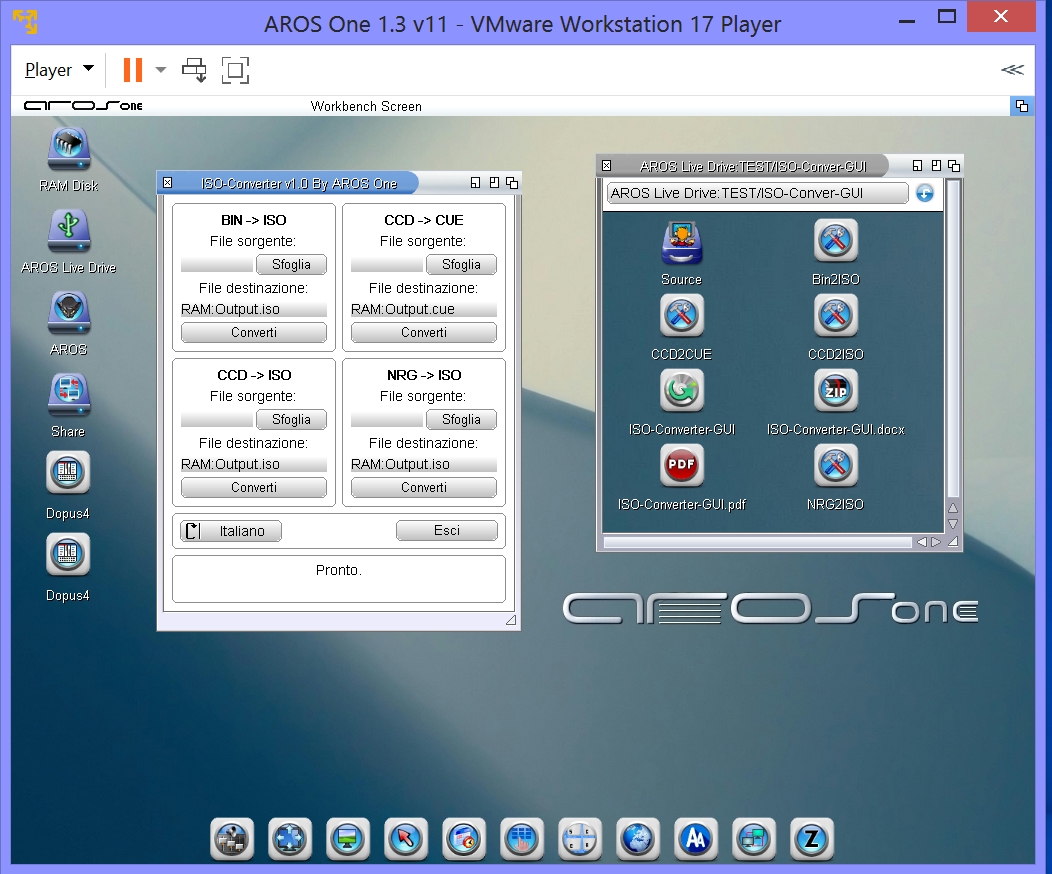
Task: Click the Pronto. status text
Action: [x=339, y=570]
